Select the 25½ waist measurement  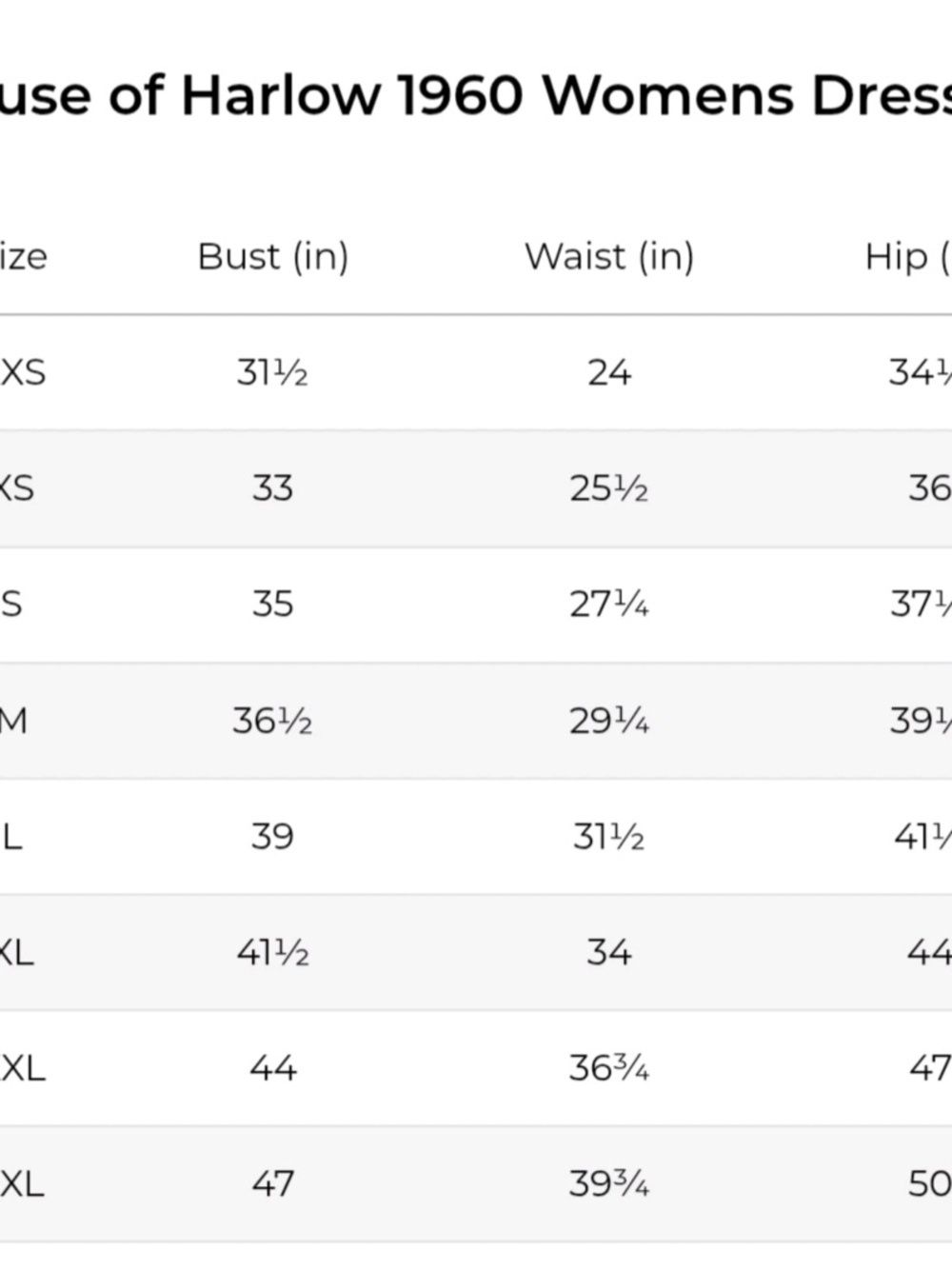609,488
